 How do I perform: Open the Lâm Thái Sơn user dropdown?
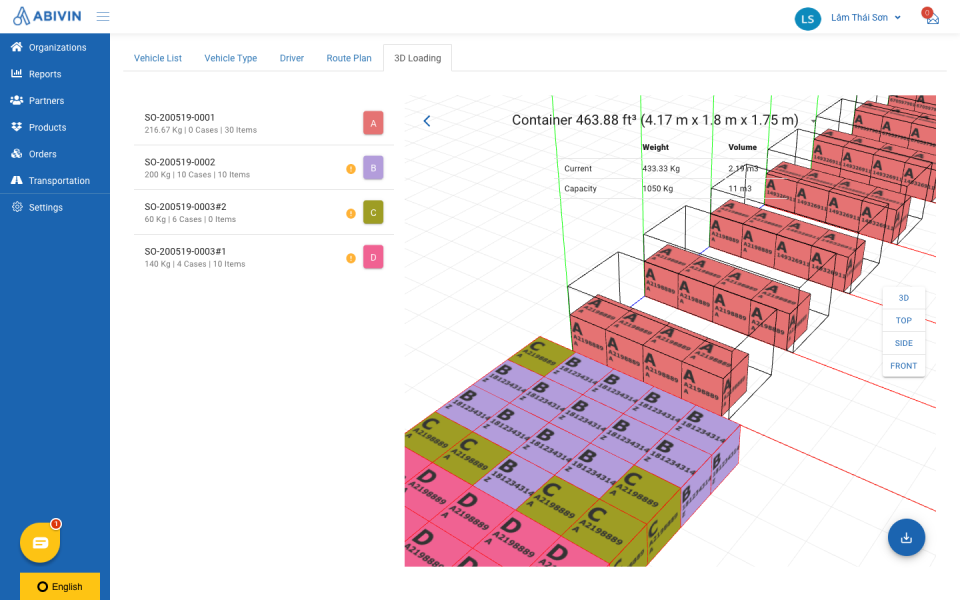866,18
